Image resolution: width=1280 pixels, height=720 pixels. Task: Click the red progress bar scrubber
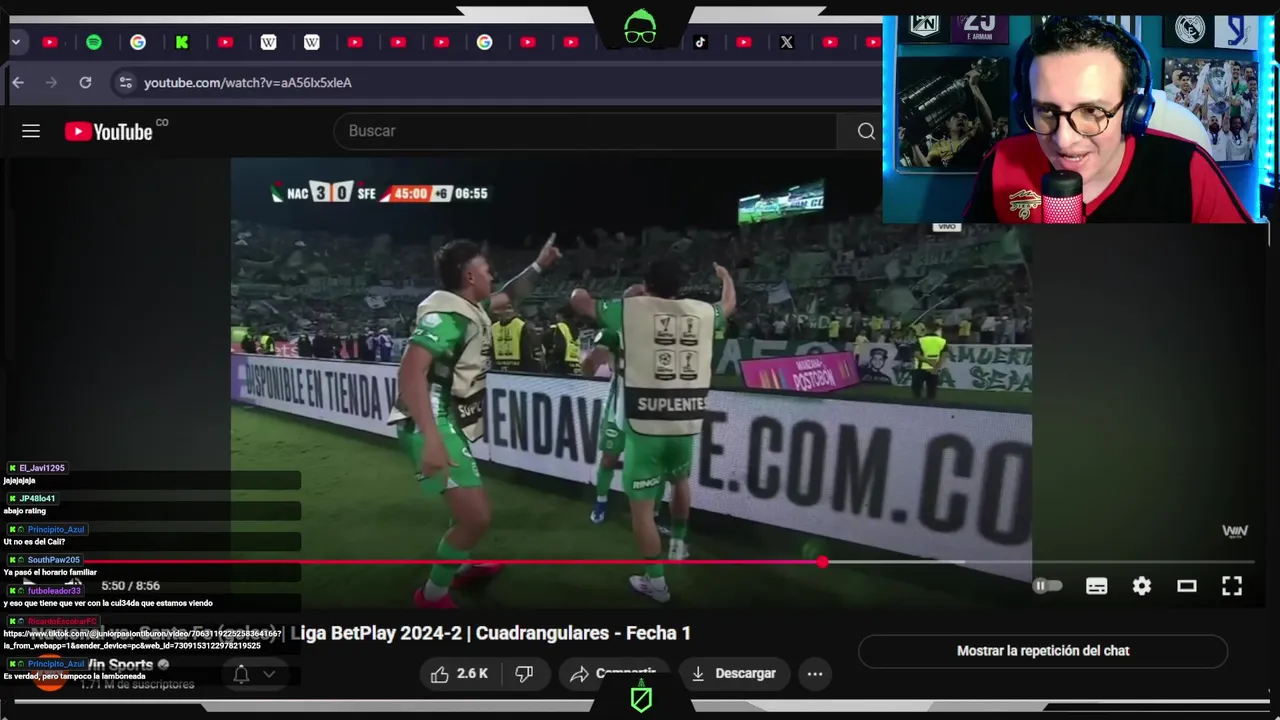(x=822, y=562)
